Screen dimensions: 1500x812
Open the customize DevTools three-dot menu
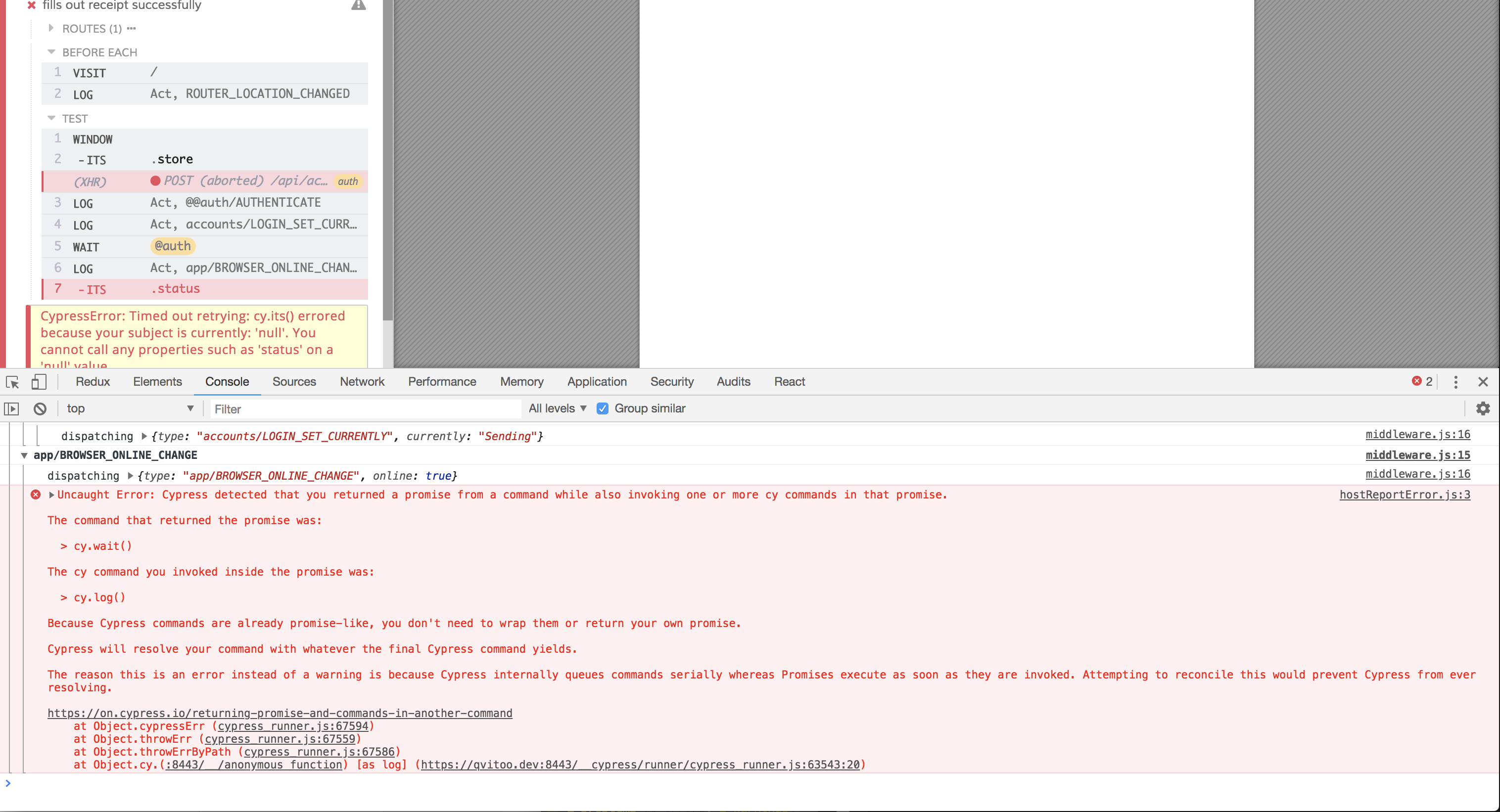point(1455,382)
